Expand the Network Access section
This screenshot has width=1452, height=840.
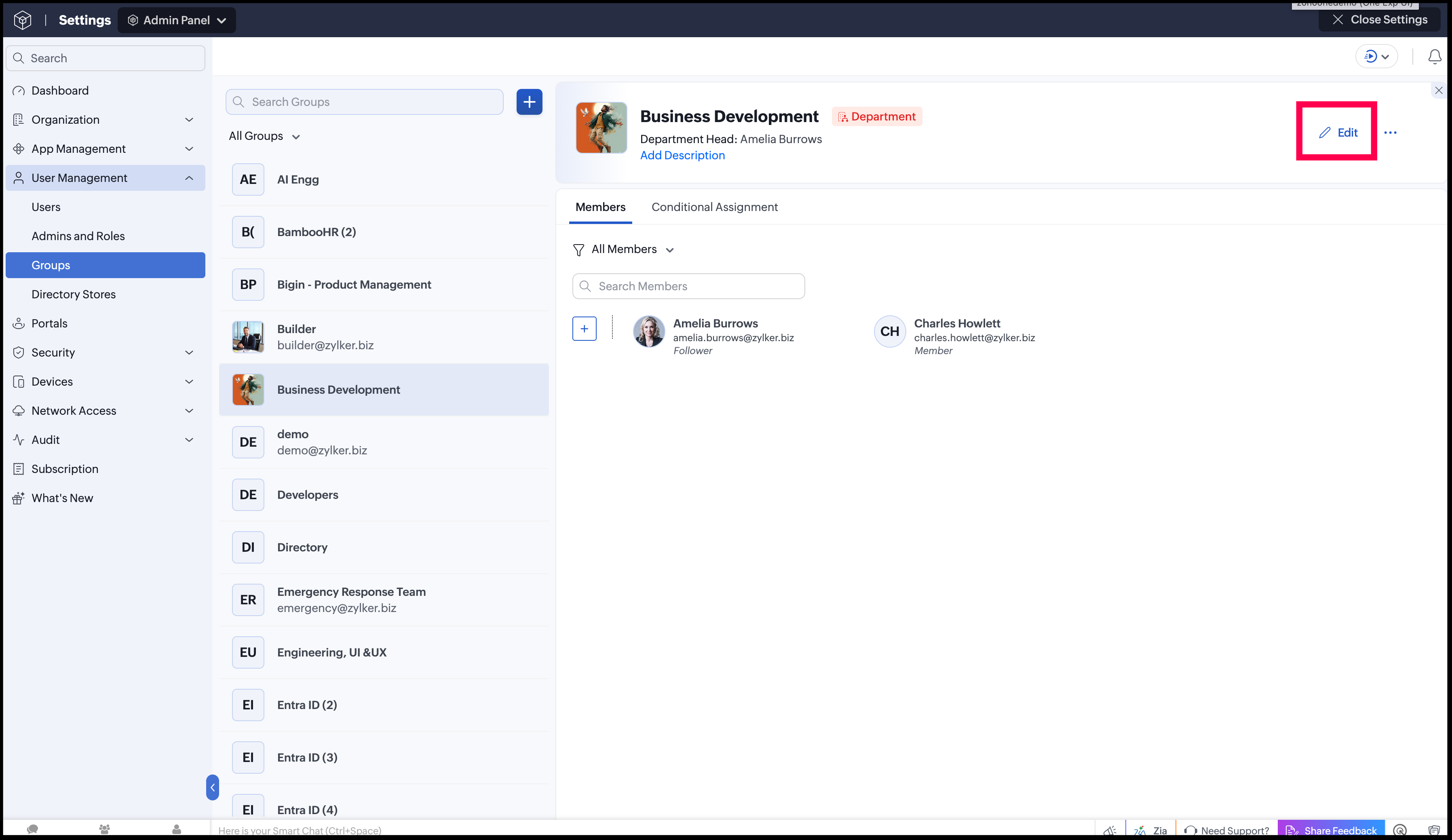pos(106,411)
